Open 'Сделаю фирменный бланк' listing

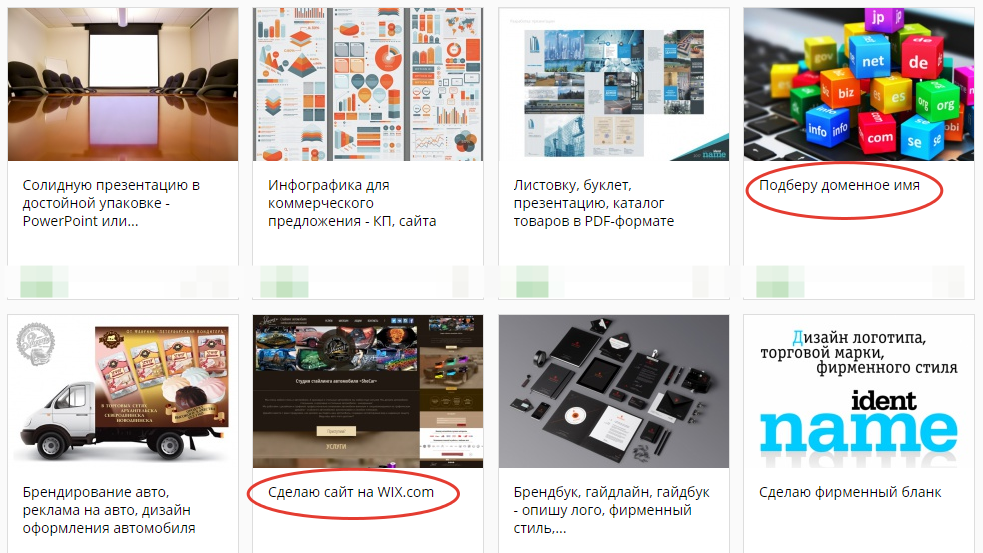click(850, 492)
